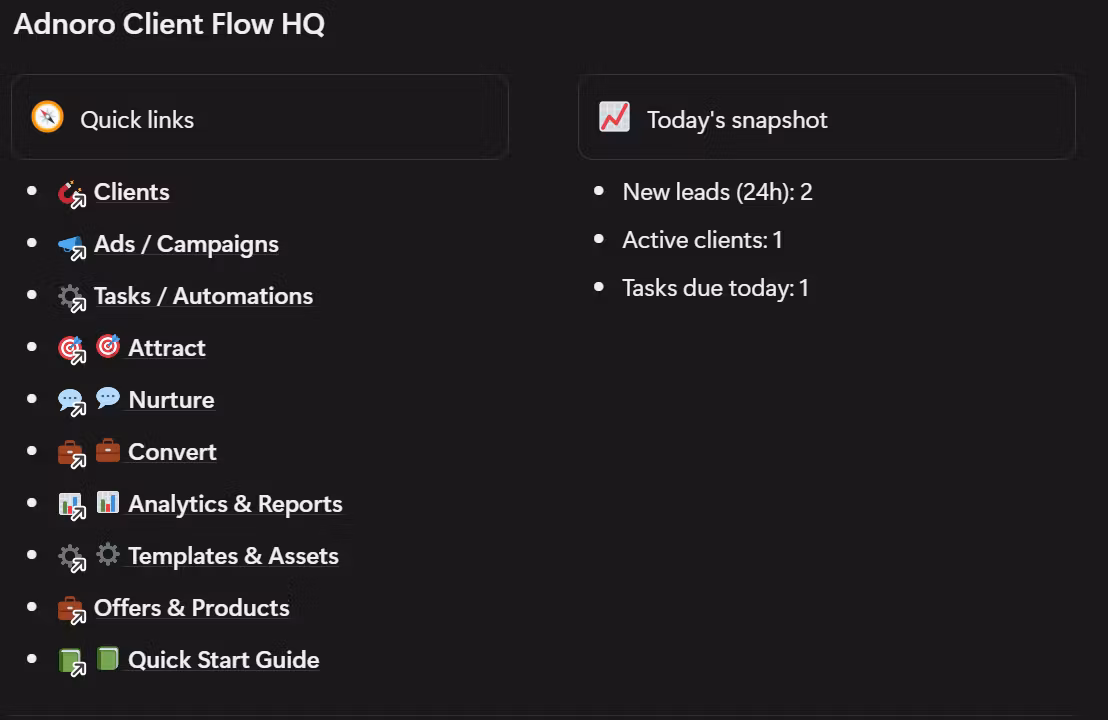Open the Offers & Products link

click(x=191, y=608)
